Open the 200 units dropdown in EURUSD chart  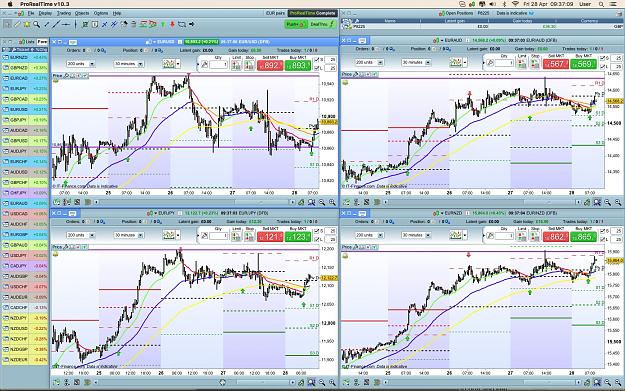coord(81,64)
